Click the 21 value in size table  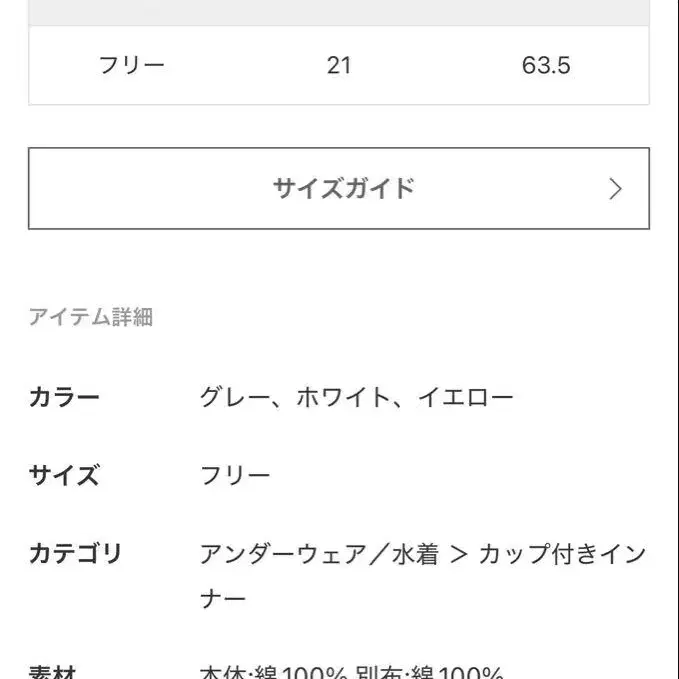click(x=339, y=66)
